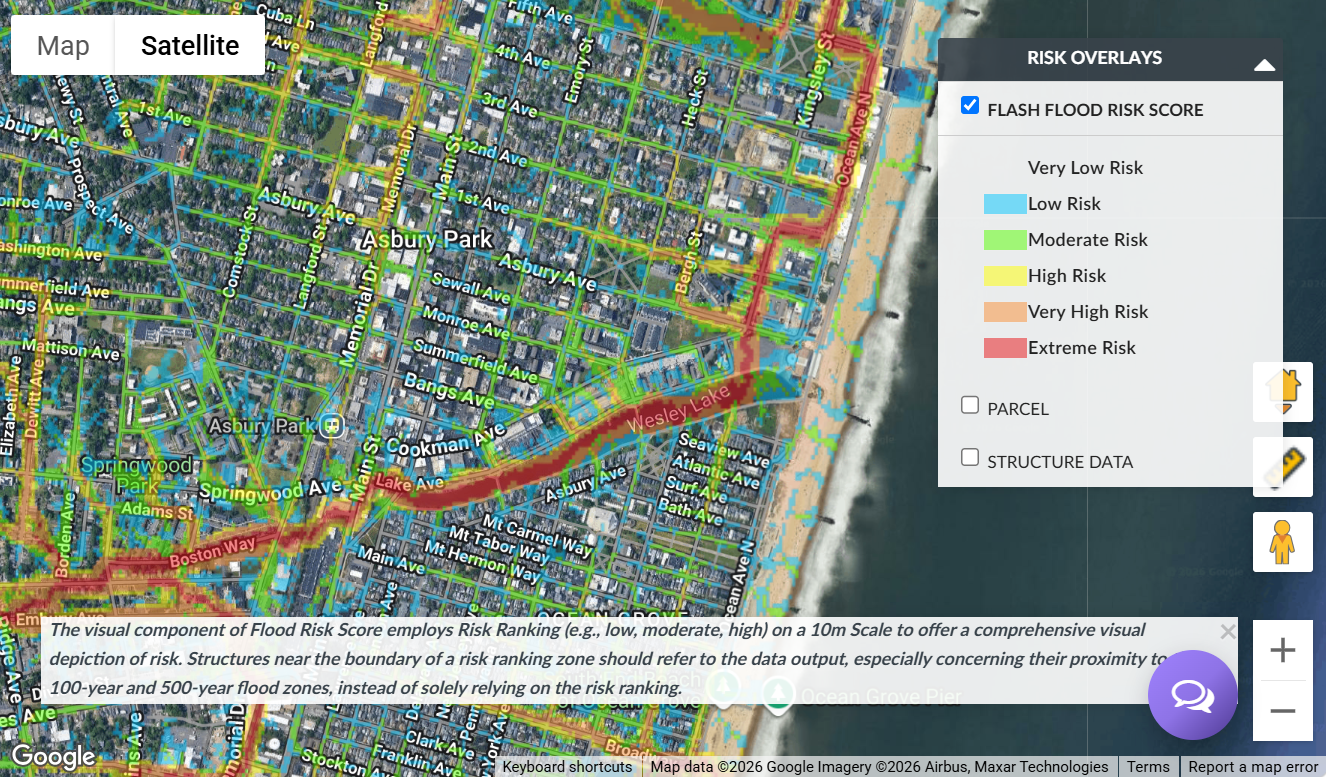Zoom out with the minus button
The width and height of the screenshot is (1326, 777).
click(x=1283, y=711)
